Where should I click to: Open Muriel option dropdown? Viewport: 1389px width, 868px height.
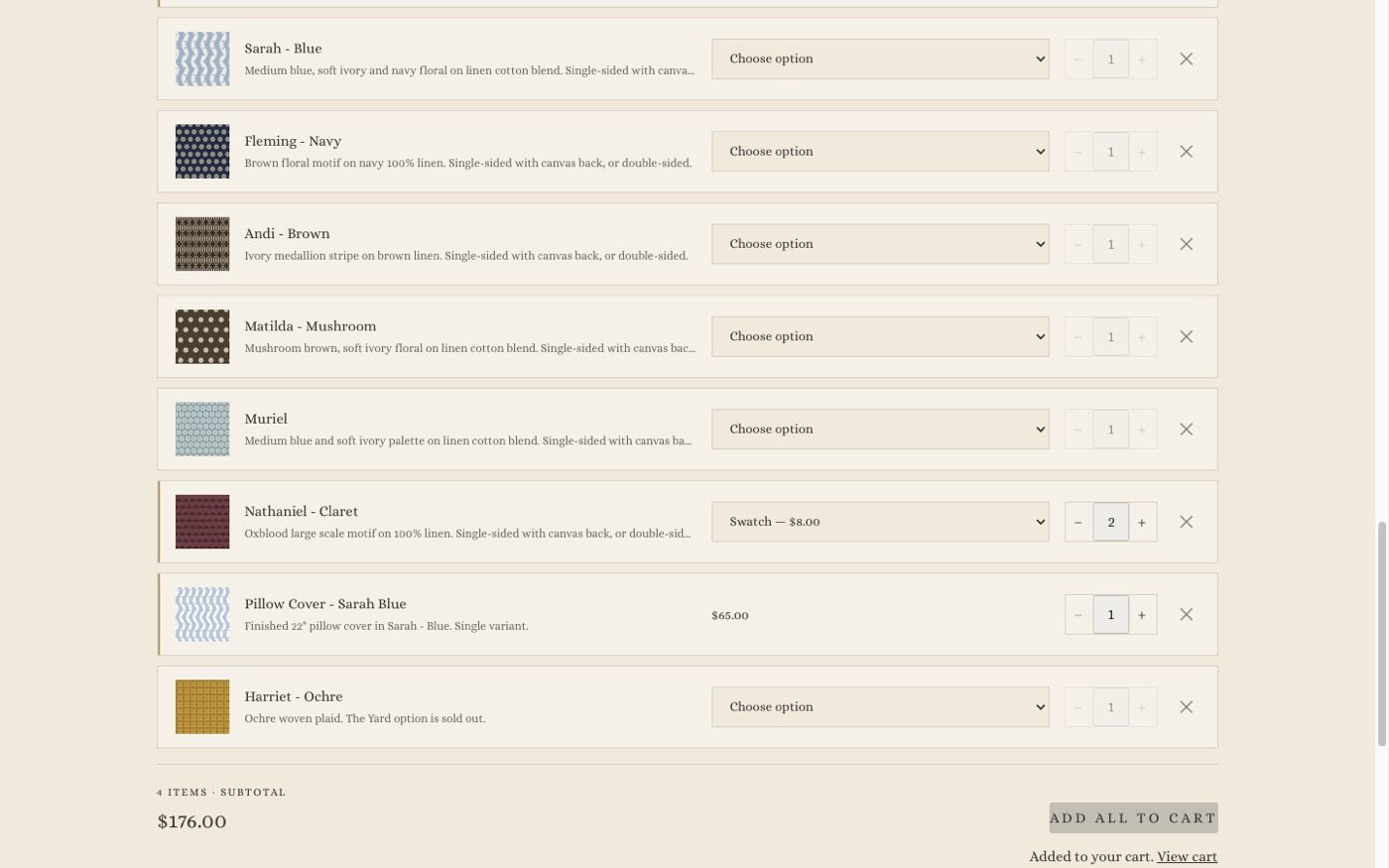880,430
